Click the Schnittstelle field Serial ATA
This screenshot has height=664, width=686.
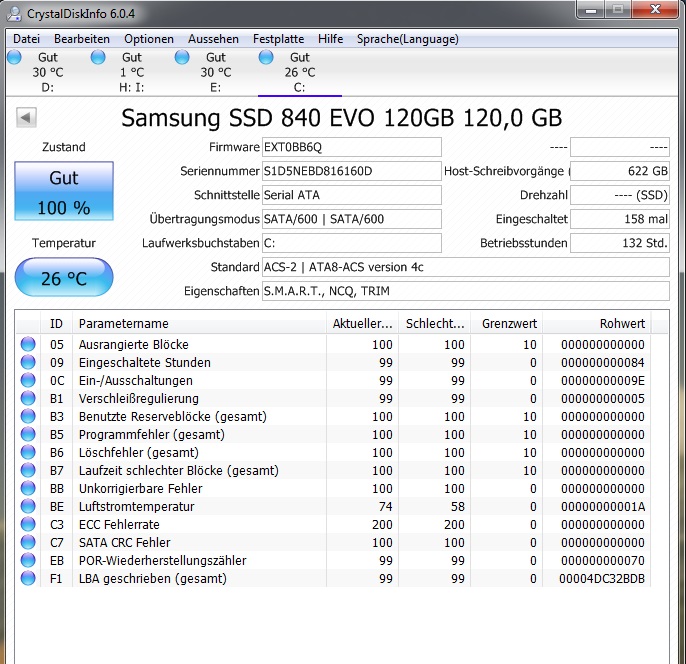click(x=352, y=195)
